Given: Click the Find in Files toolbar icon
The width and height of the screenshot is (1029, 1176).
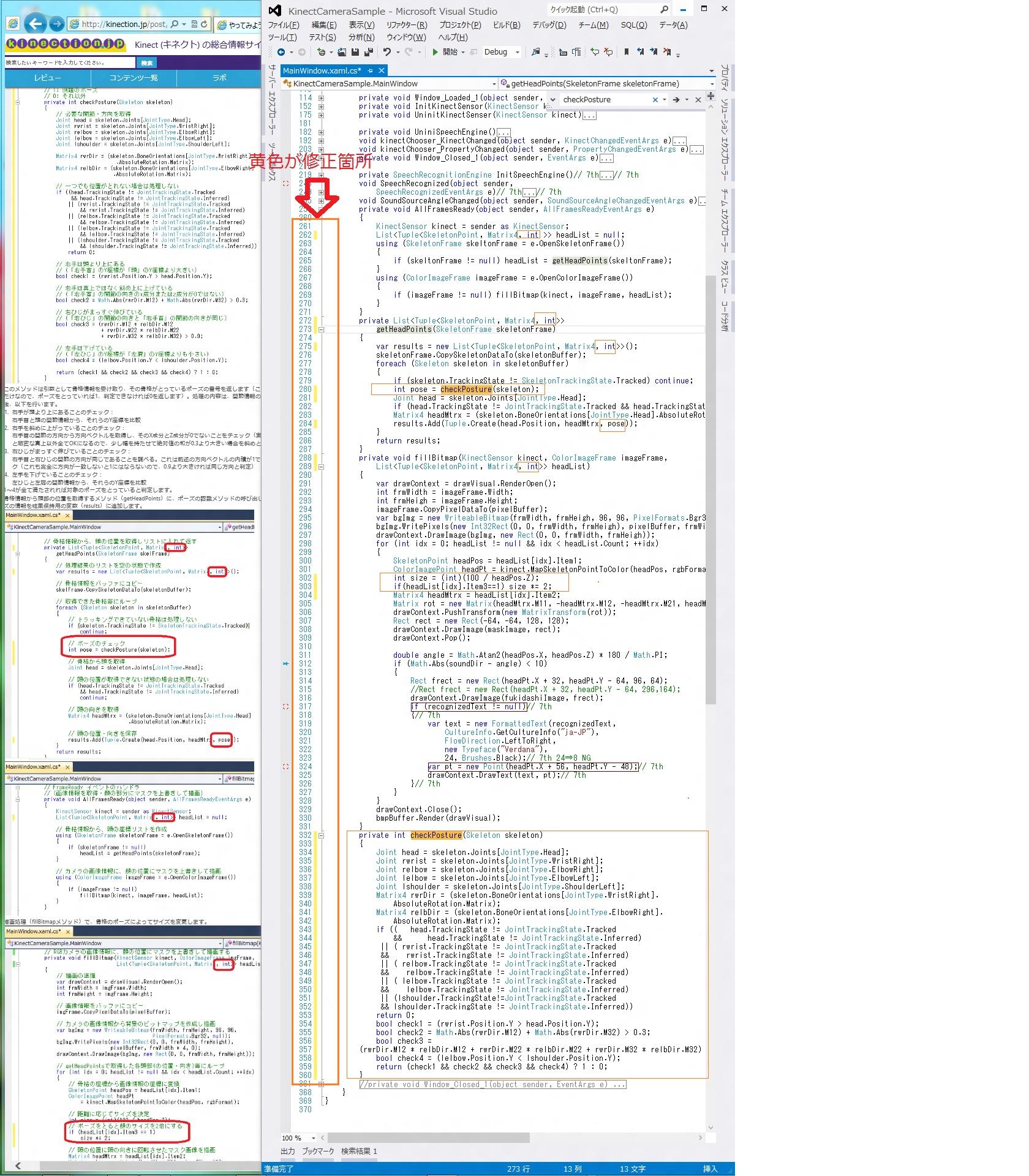Looking at the screenshot, I should coord(536,52).
